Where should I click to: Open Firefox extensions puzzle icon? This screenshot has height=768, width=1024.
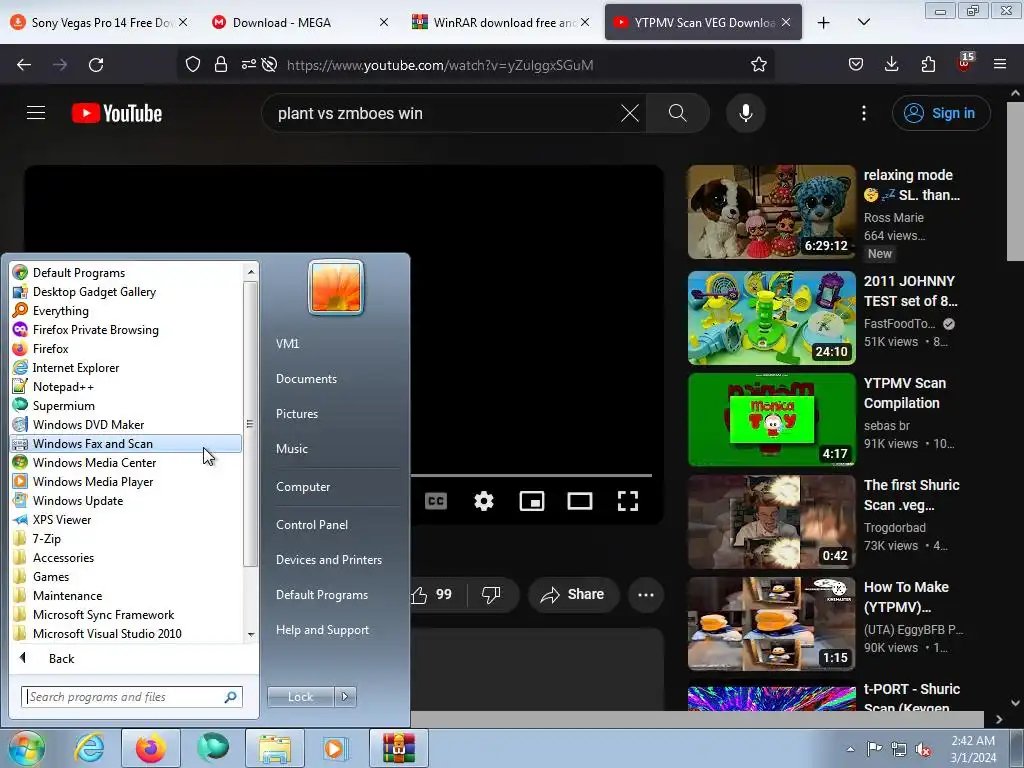pyautogui.click(x=928, y=64)
